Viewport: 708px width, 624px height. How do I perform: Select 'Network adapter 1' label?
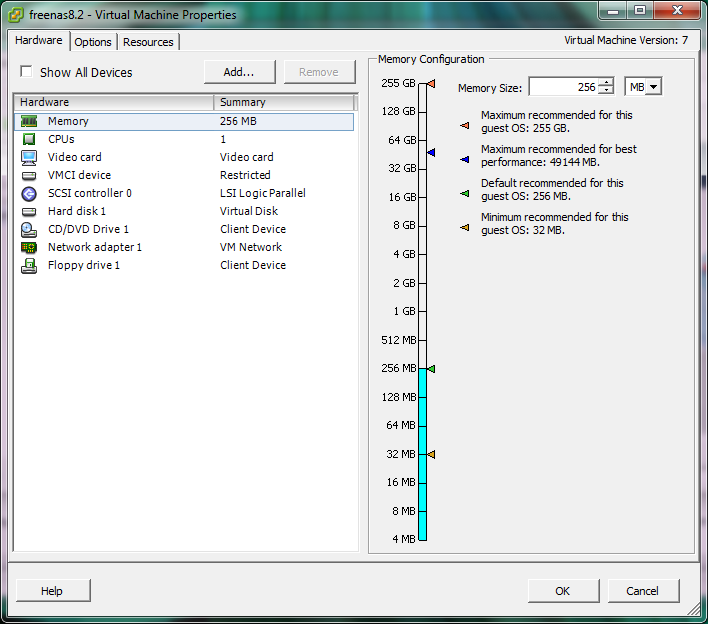click(94, 247)
